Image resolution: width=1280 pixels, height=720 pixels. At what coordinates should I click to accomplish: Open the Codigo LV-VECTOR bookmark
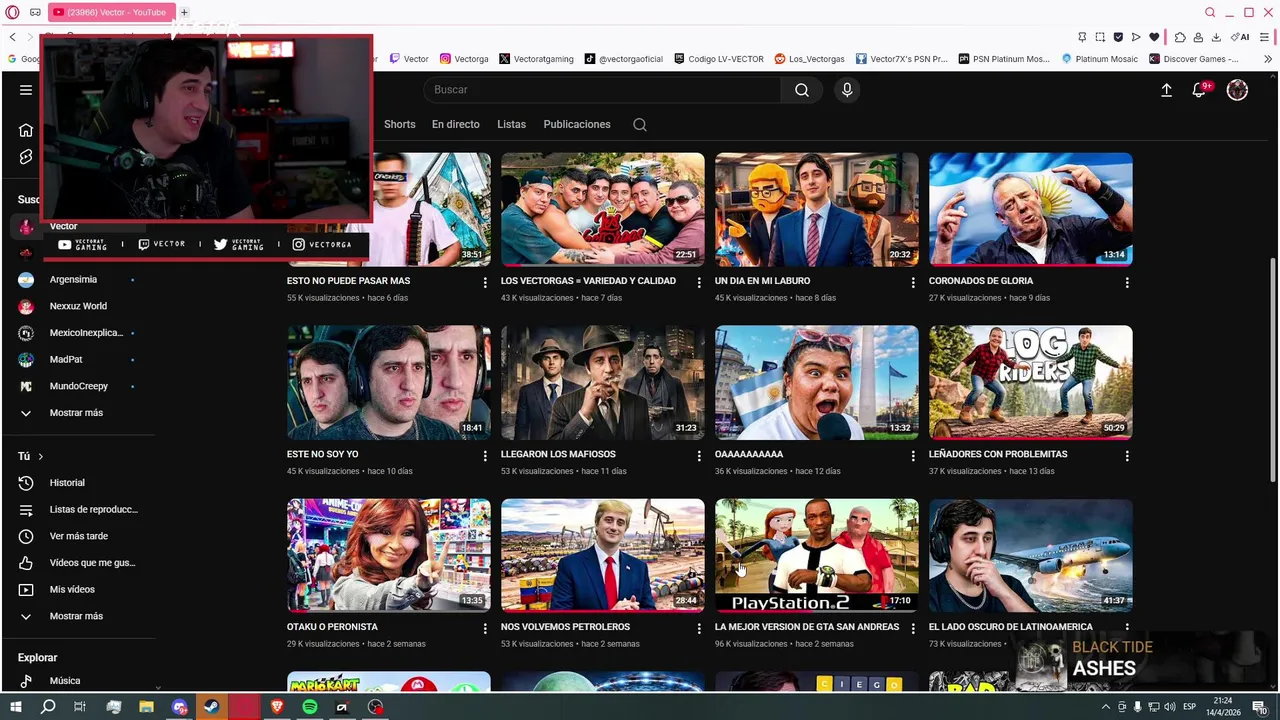[x=719, y=59]
